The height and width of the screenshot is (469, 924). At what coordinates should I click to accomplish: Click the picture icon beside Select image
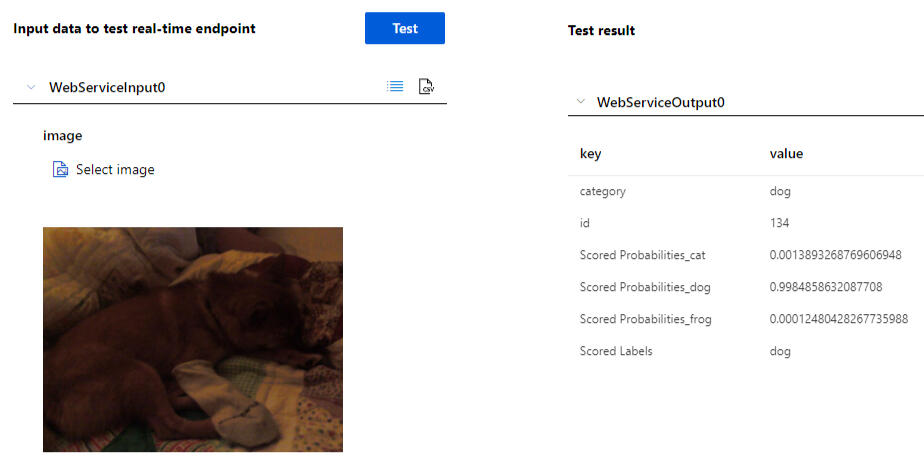click(x=60, y=170)
